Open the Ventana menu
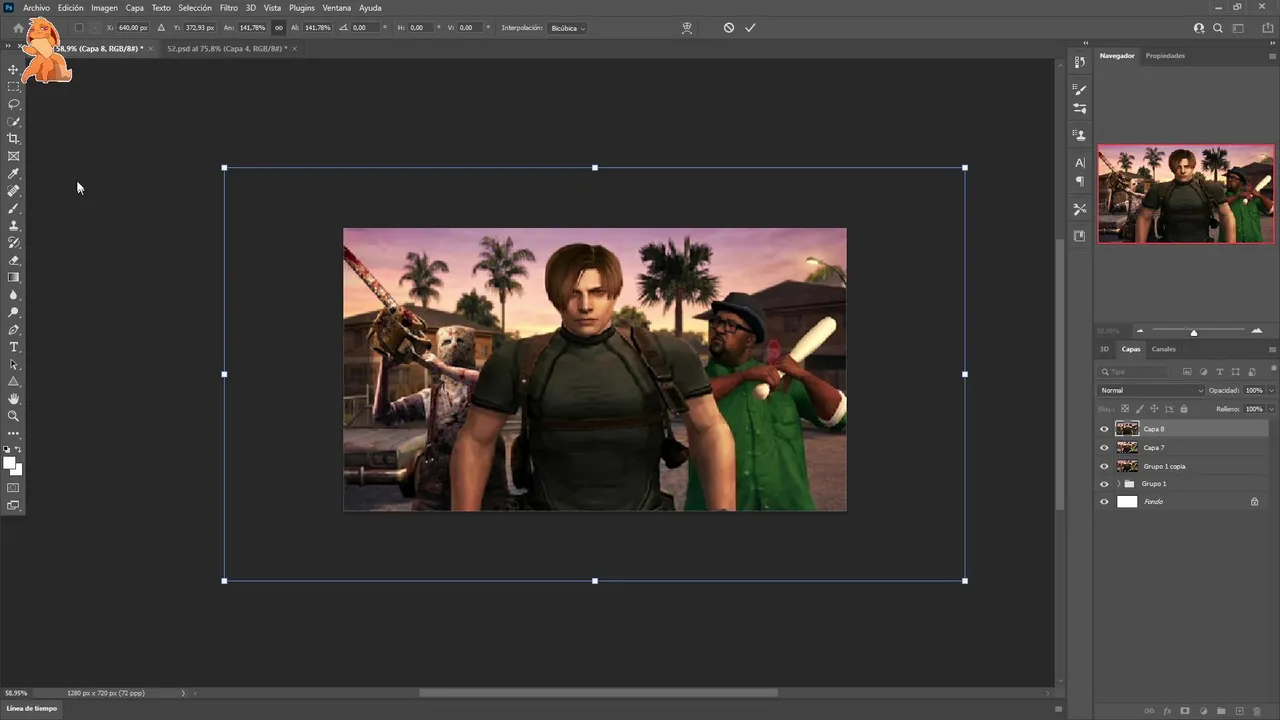This screenshot has height=720, width=1280. (x=337, y=8)
